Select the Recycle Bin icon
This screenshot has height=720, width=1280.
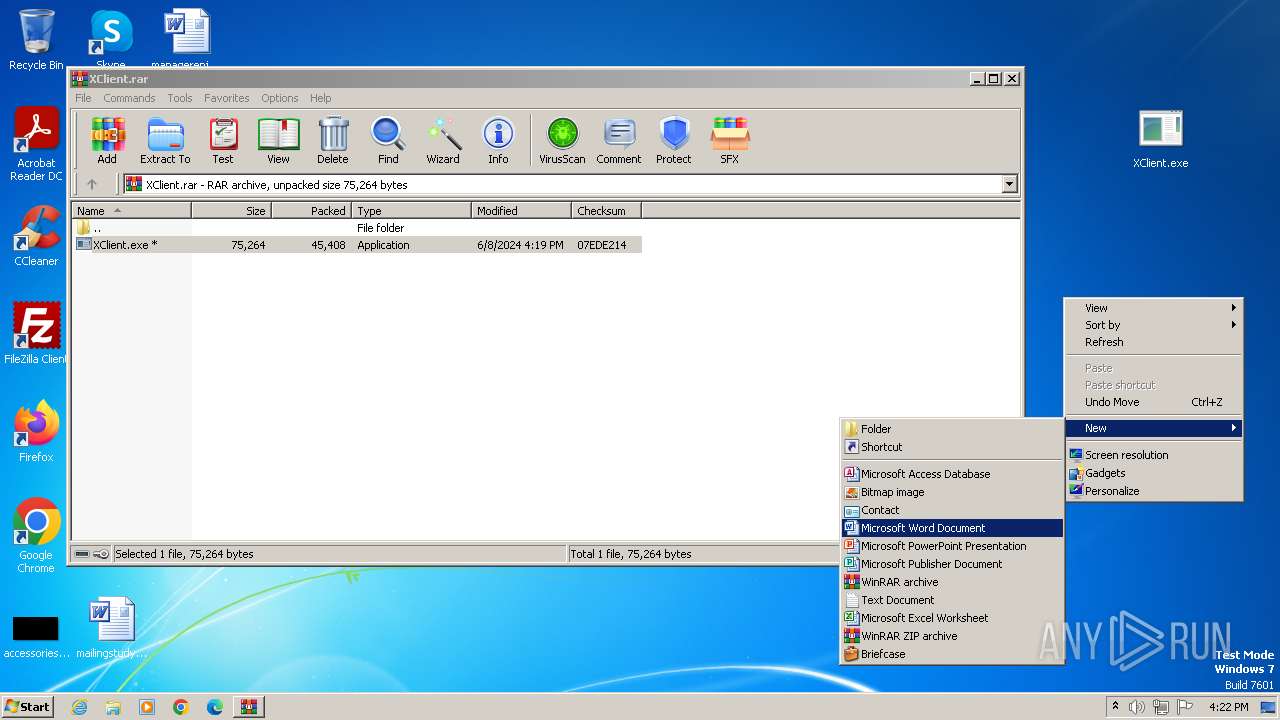point(36,40)
